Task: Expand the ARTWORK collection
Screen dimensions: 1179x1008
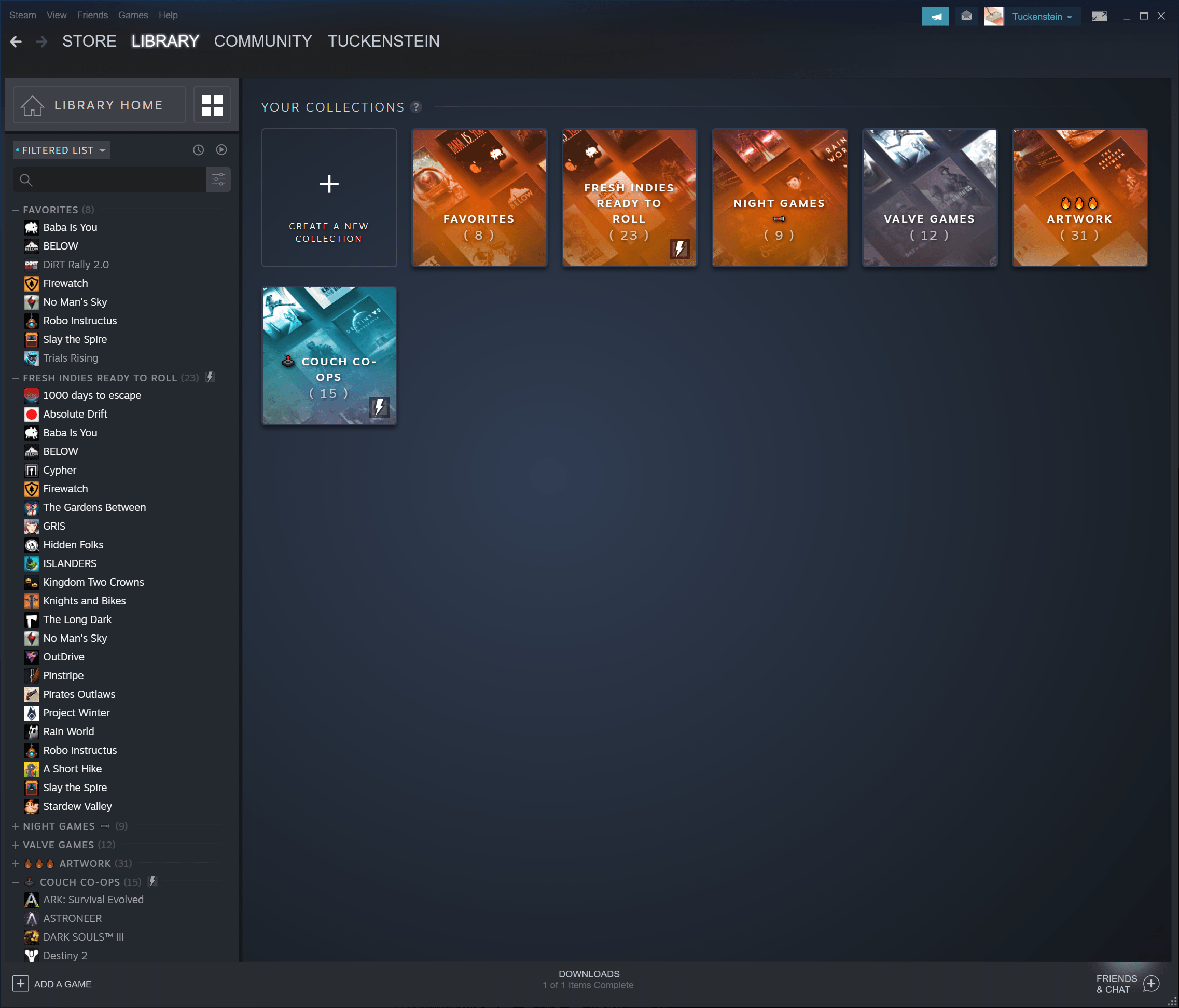Action: click(14, 863)
